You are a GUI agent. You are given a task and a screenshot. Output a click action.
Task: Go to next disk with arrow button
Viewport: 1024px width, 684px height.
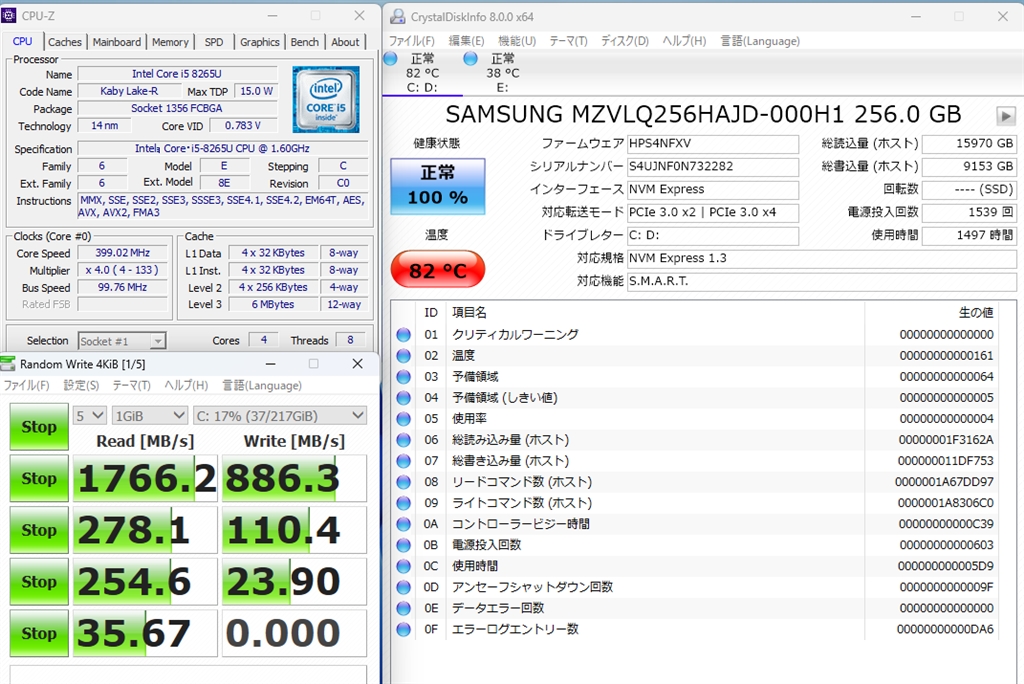(1005, 116)
